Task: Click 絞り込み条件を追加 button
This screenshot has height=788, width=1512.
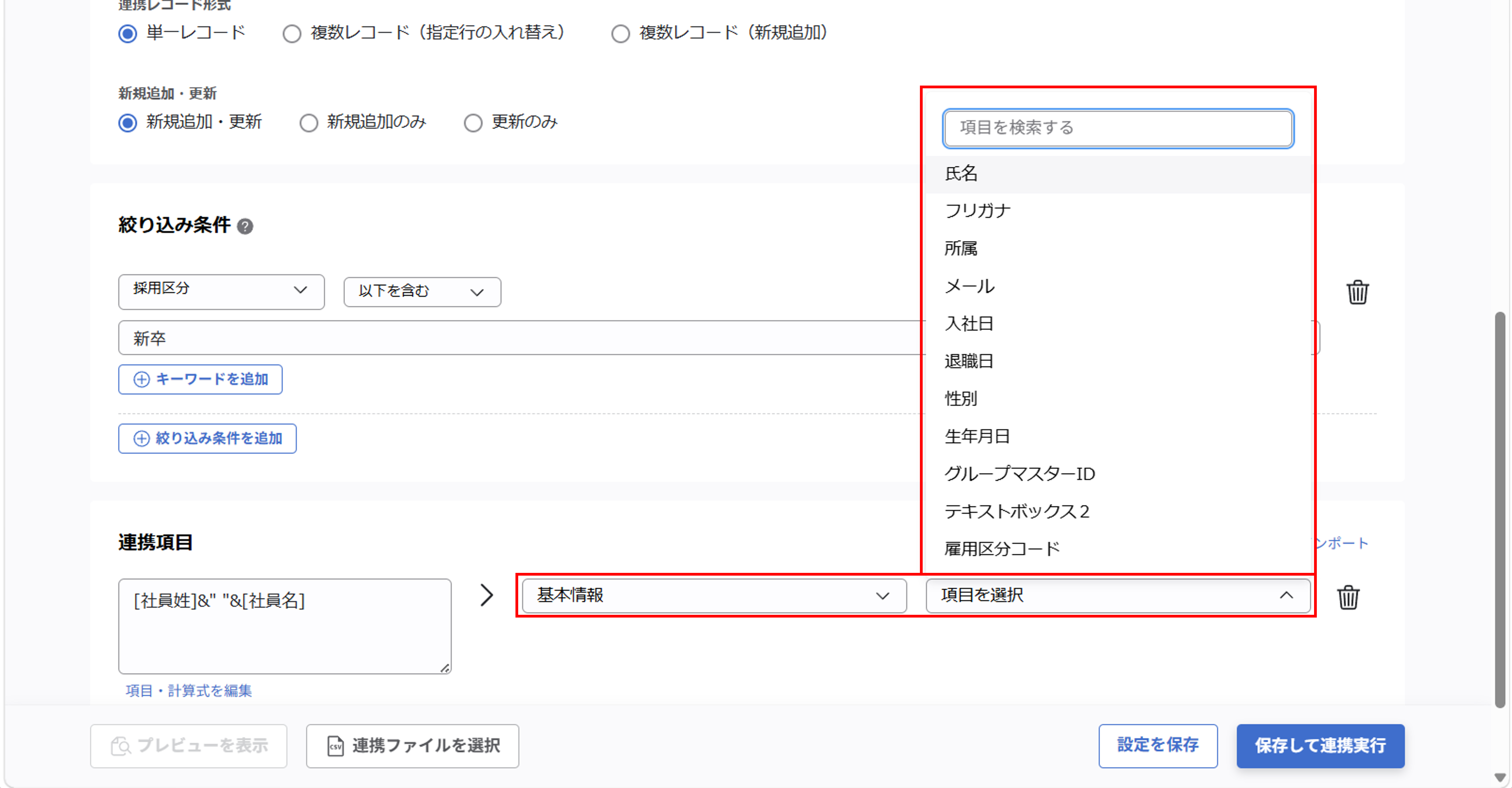Action: [207, 439]
